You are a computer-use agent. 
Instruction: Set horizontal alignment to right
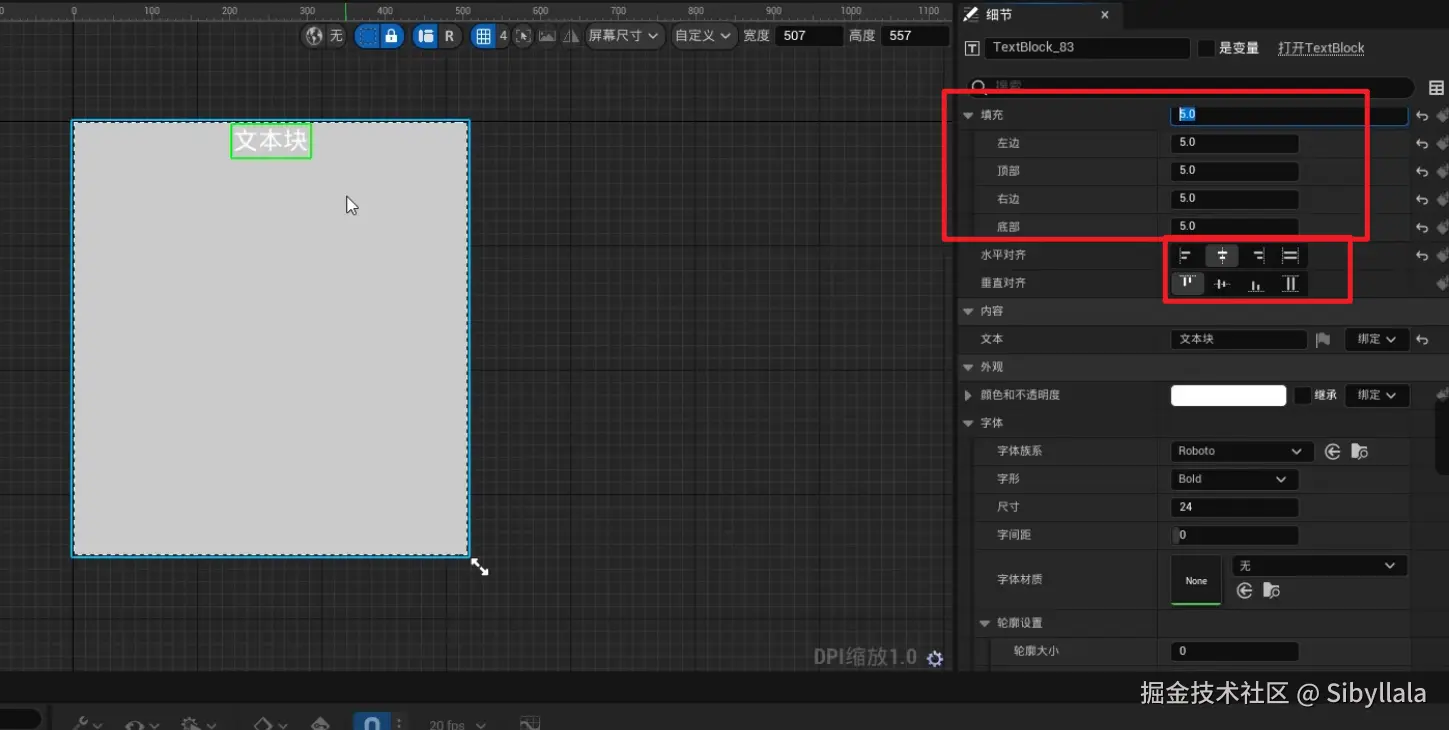coord(1257,256)
